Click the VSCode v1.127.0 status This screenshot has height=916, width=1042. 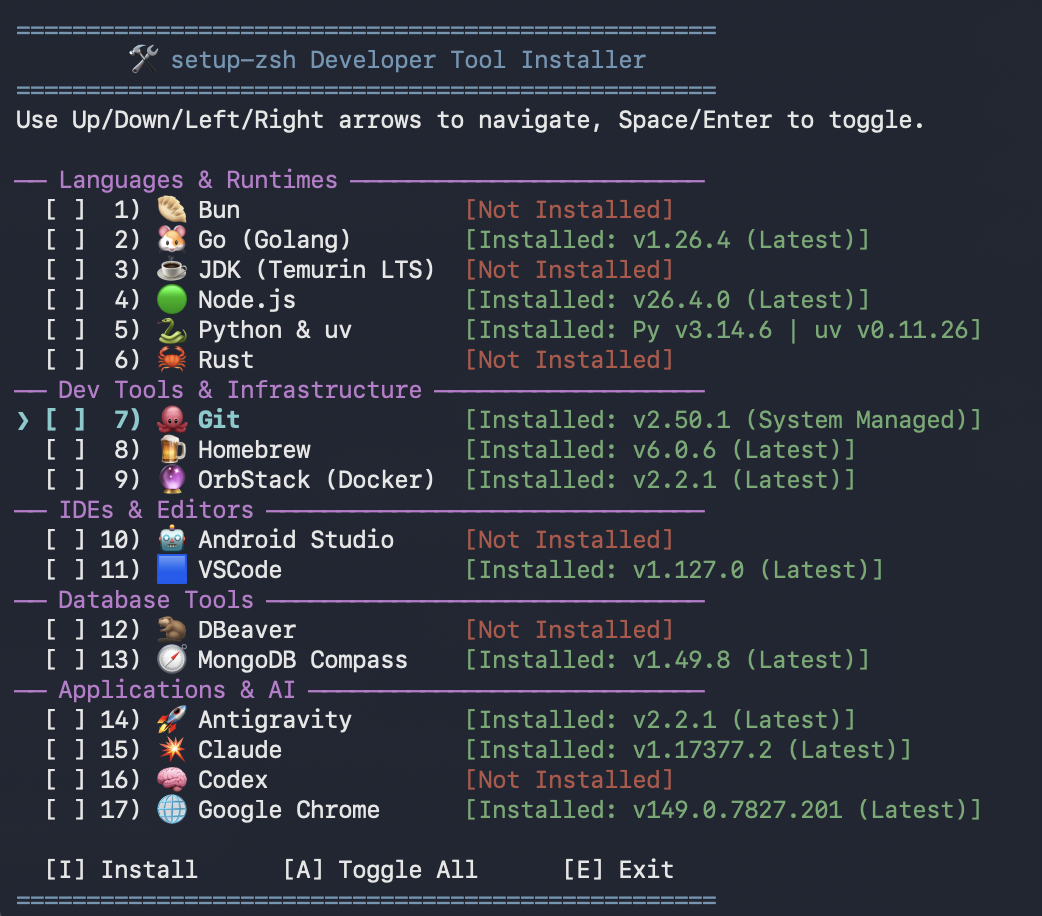[x=675, y=570]
